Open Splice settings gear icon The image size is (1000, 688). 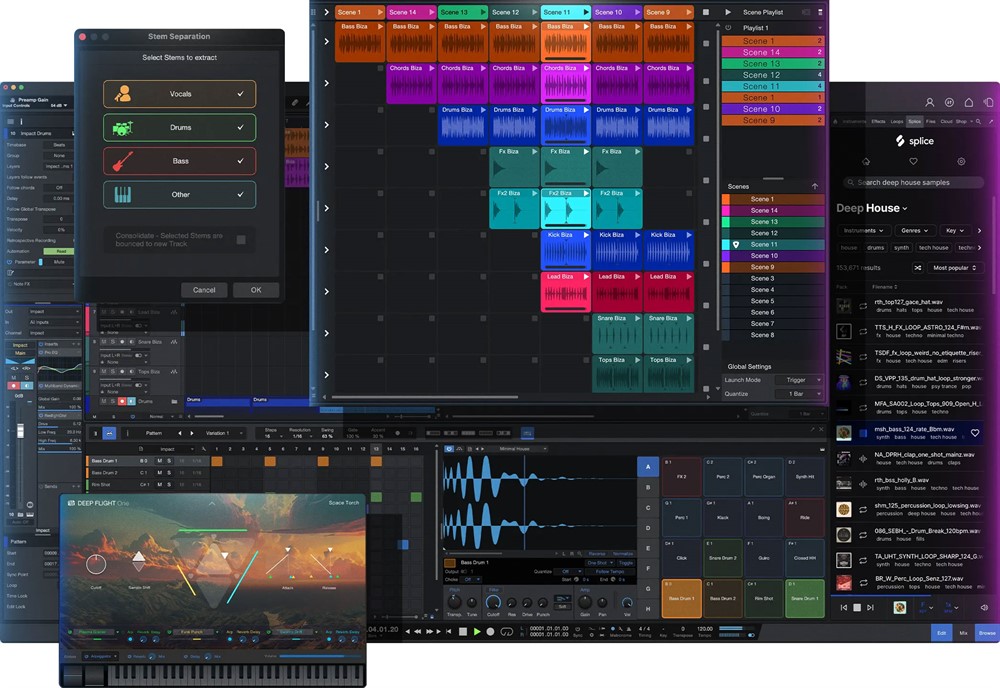[961, 161]
